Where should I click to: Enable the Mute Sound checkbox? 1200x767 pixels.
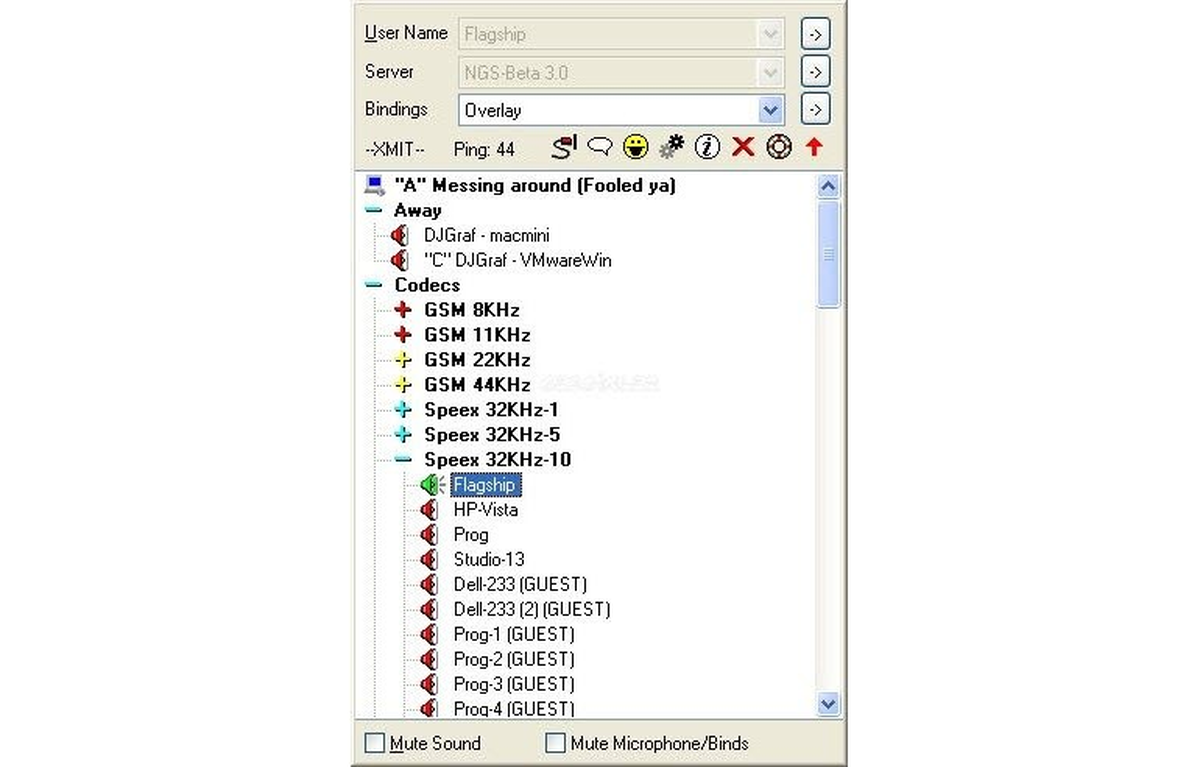pos(374,743)
